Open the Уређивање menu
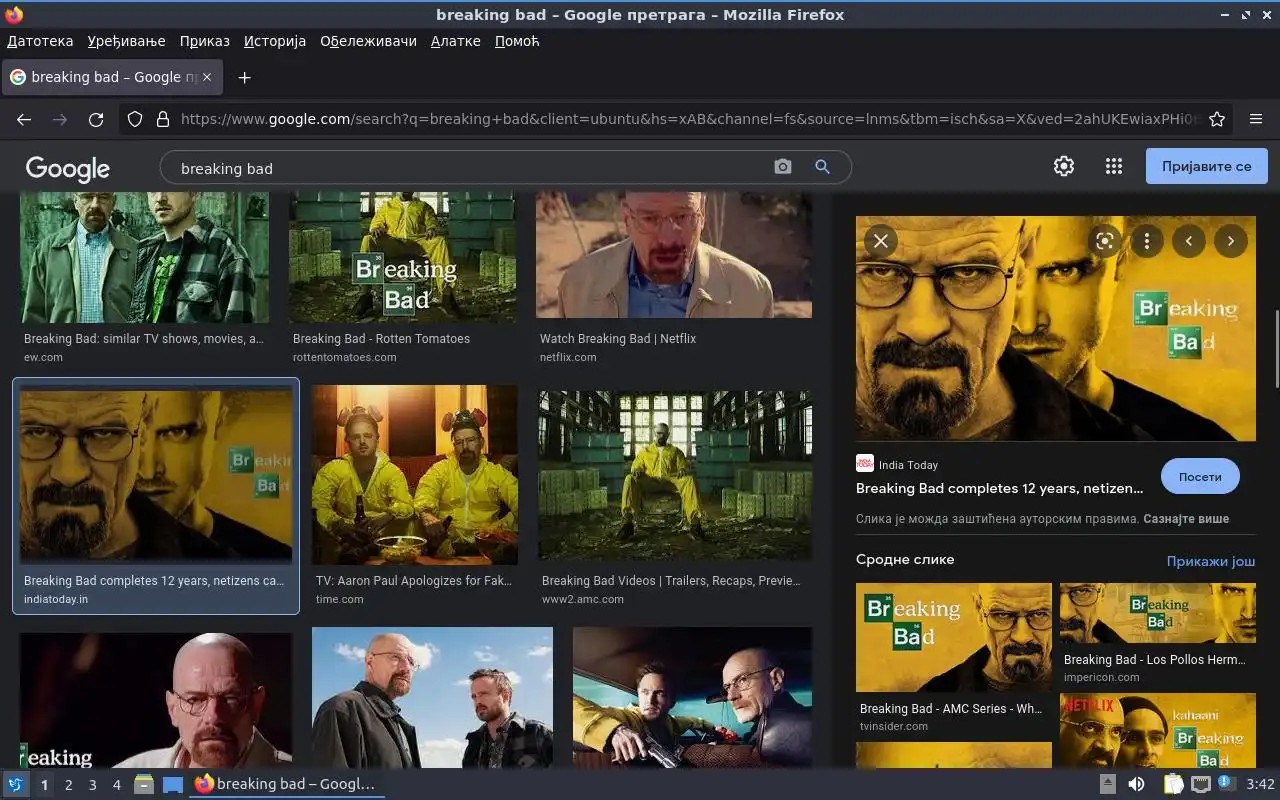The height and width of the screenshot is (800, 1280). pos(126,41)
